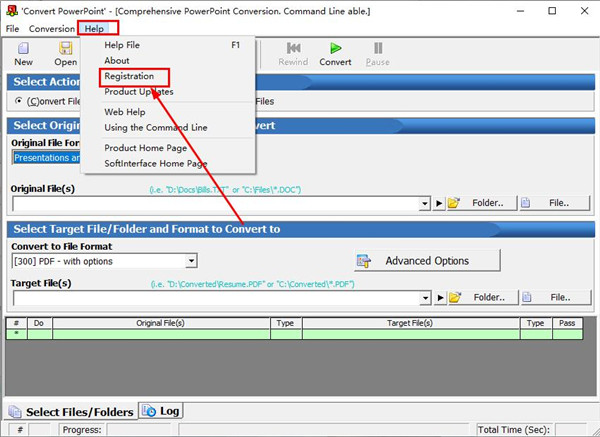600x437 pixels.
Task: Choose Product Home Page menu item
Action: click(x=168, y=148)
